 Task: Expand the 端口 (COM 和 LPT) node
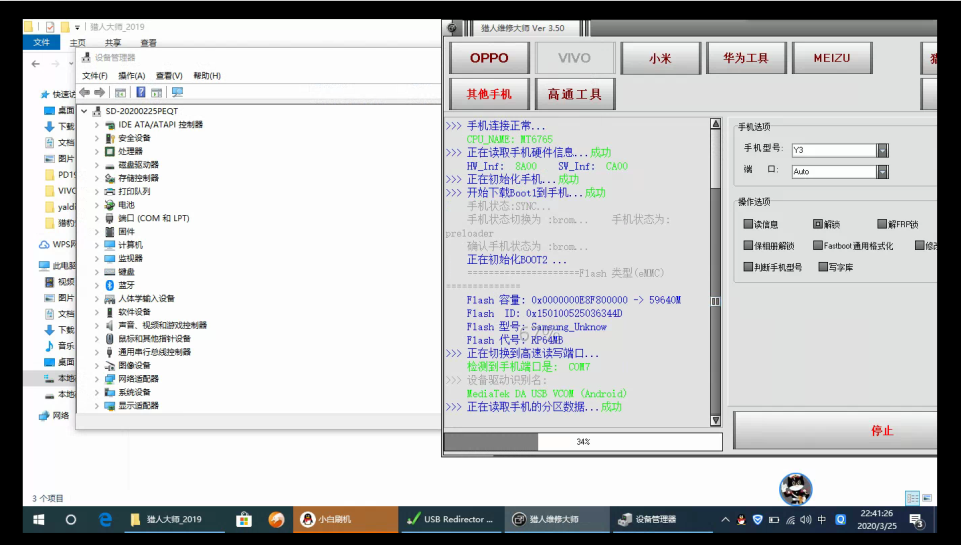click(x=97, y=218)
